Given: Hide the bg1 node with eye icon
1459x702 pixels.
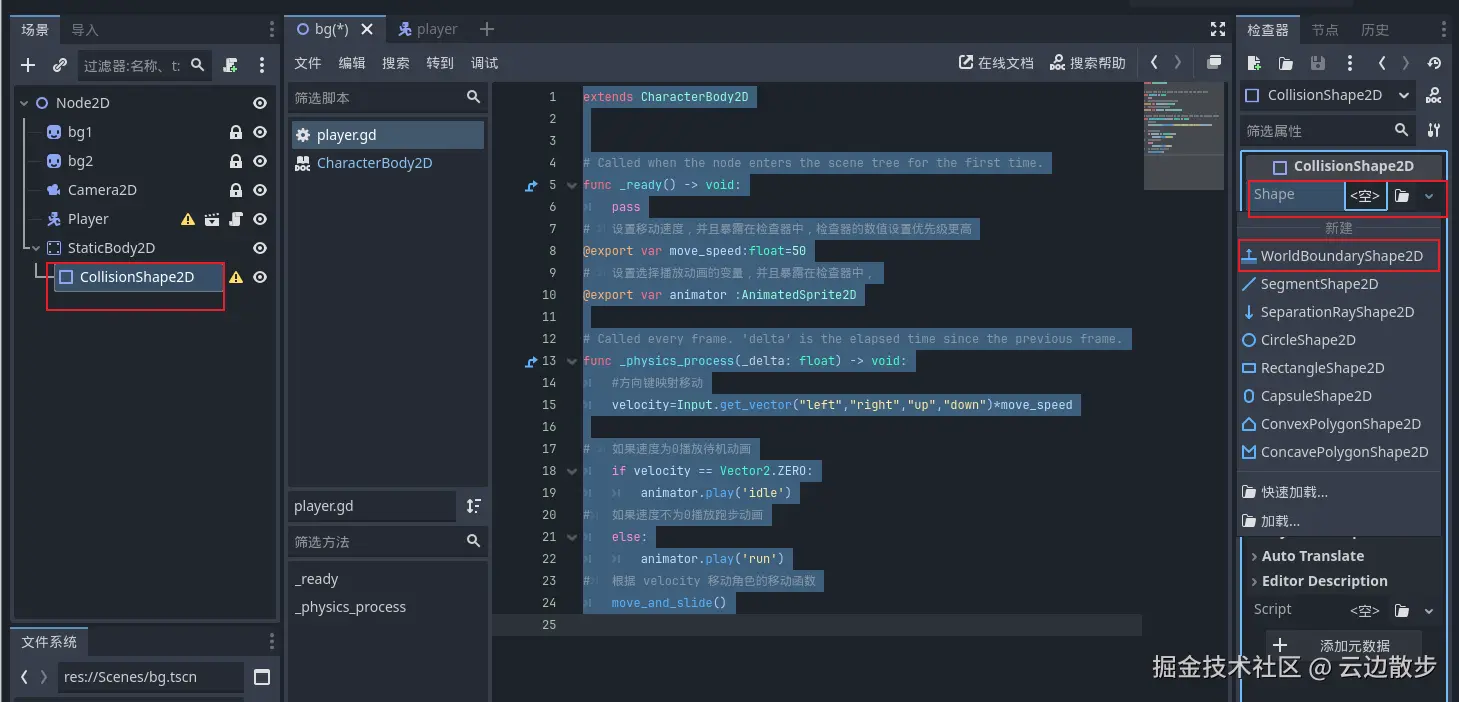Looking at the screenshot, I should [260, 132].
